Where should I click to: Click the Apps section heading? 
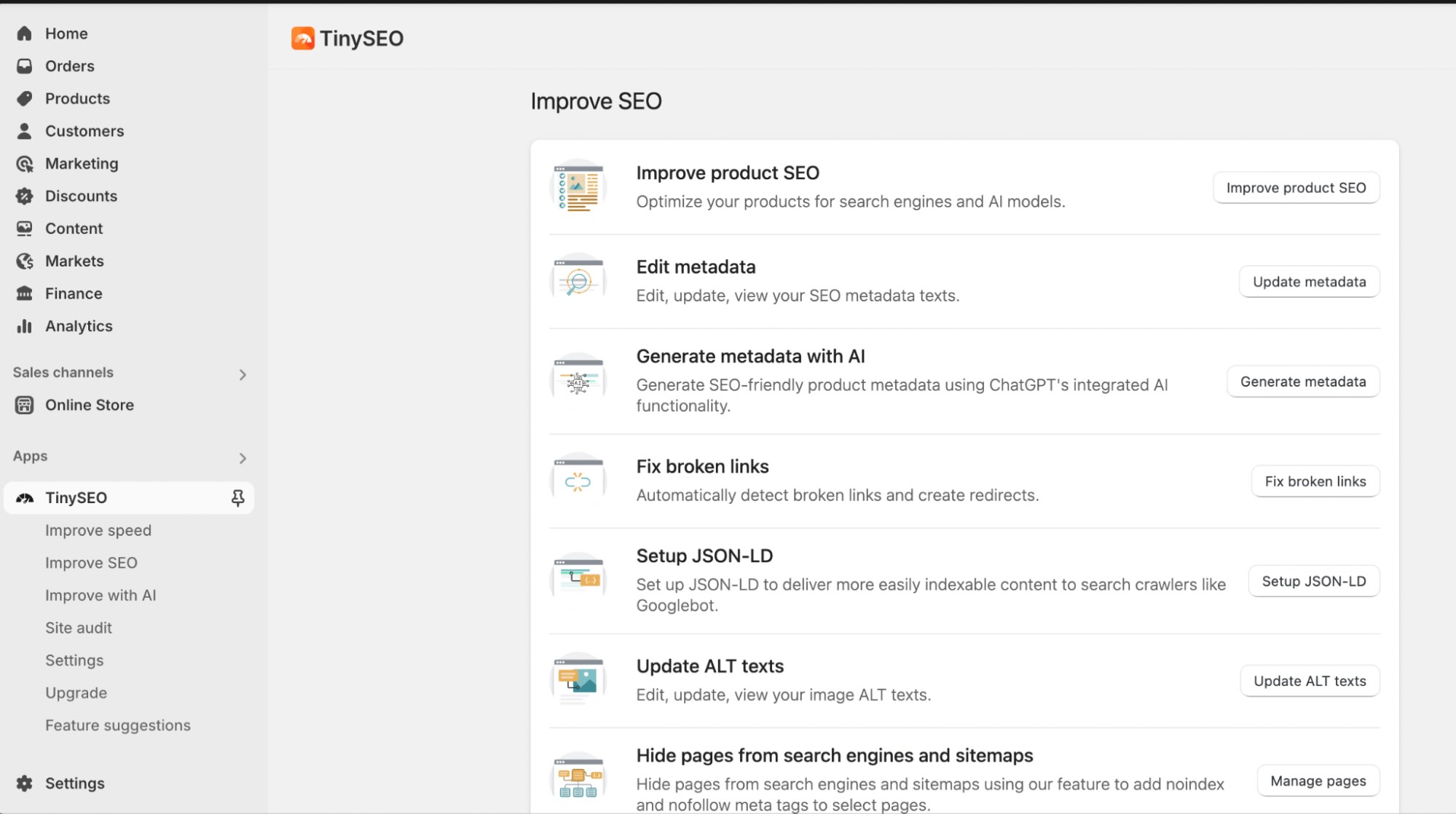pos(30,457)
